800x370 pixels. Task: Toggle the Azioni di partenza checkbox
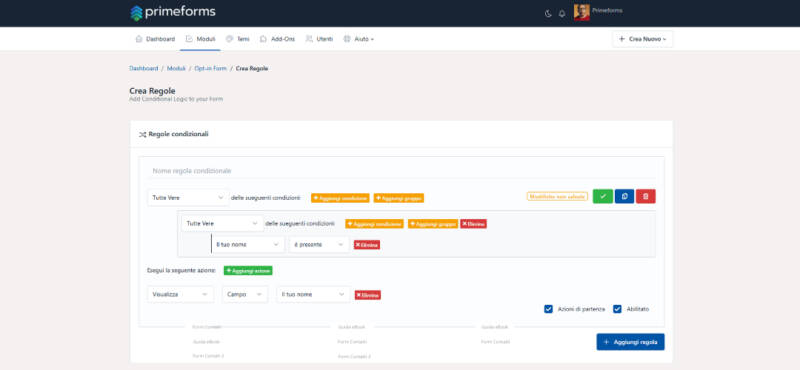pyautogui.click(x=548, y=309)
